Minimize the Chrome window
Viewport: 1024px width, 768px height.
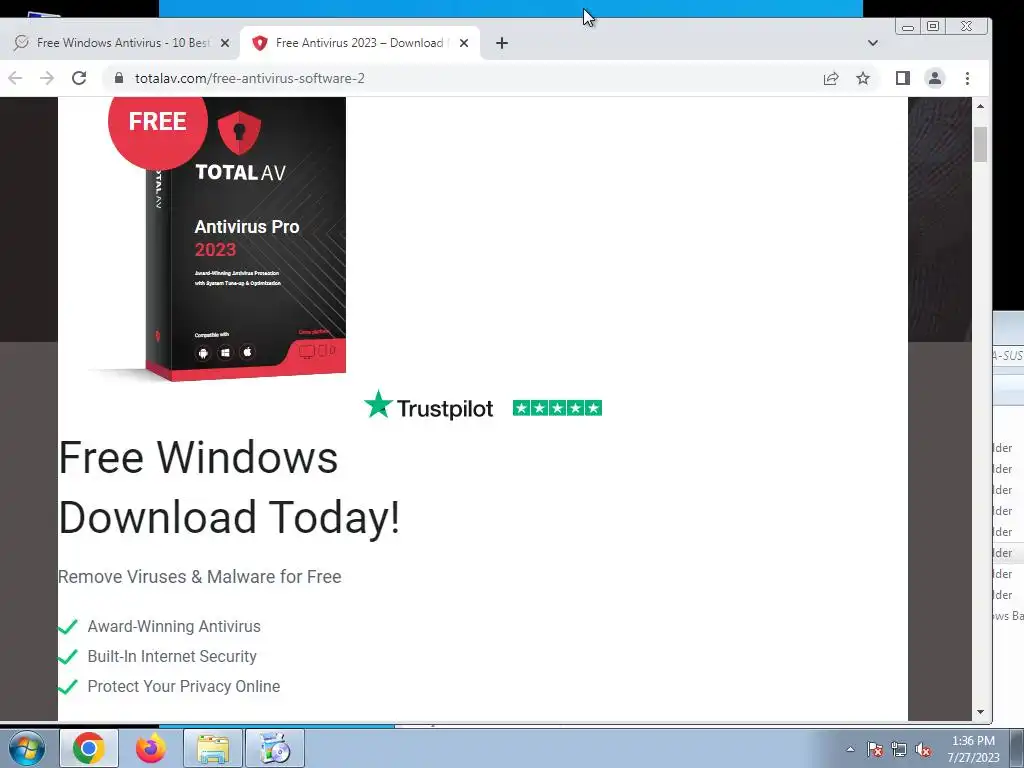908,27
